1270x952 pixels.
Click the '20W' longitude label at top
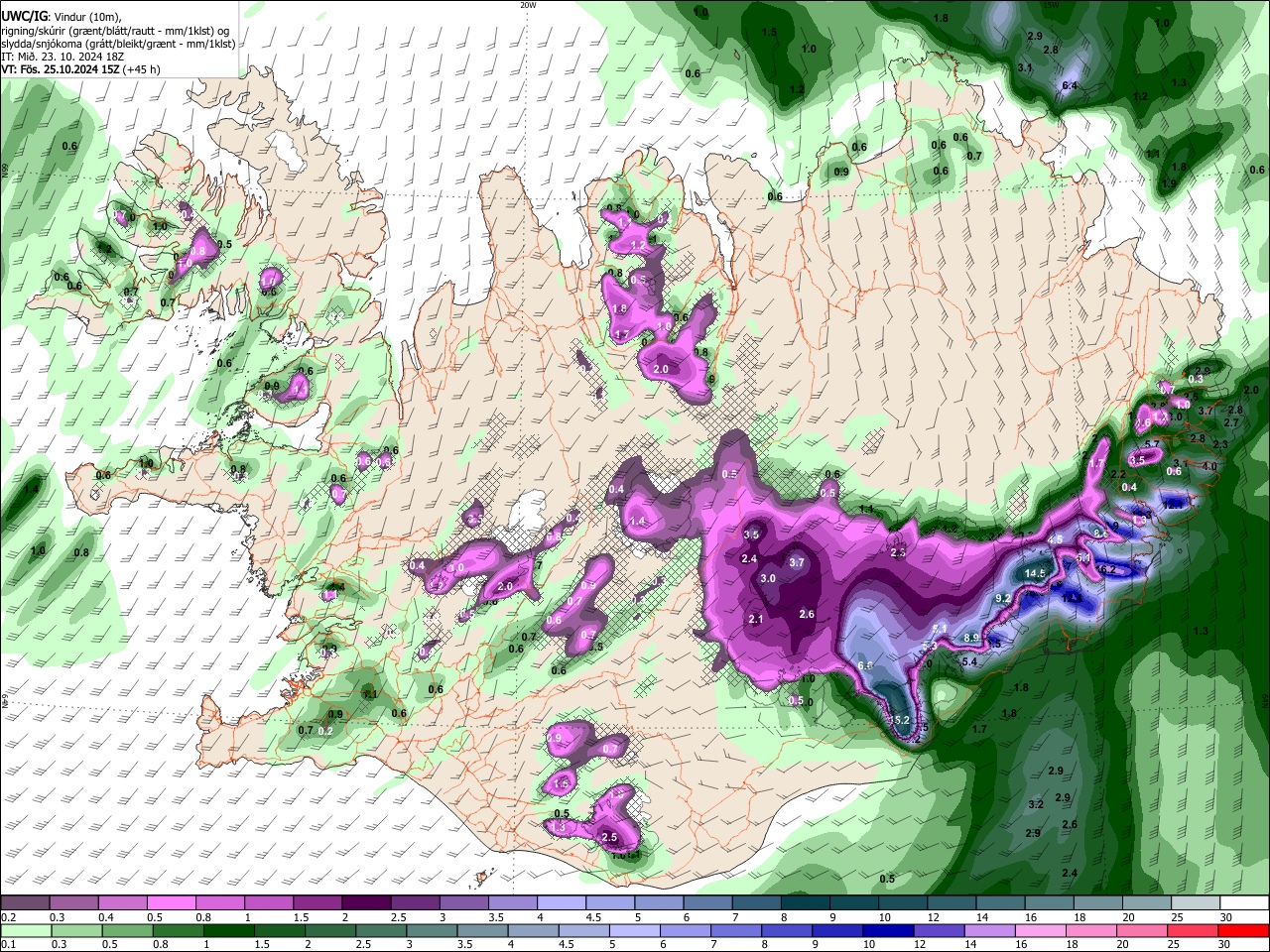[528, 4]
